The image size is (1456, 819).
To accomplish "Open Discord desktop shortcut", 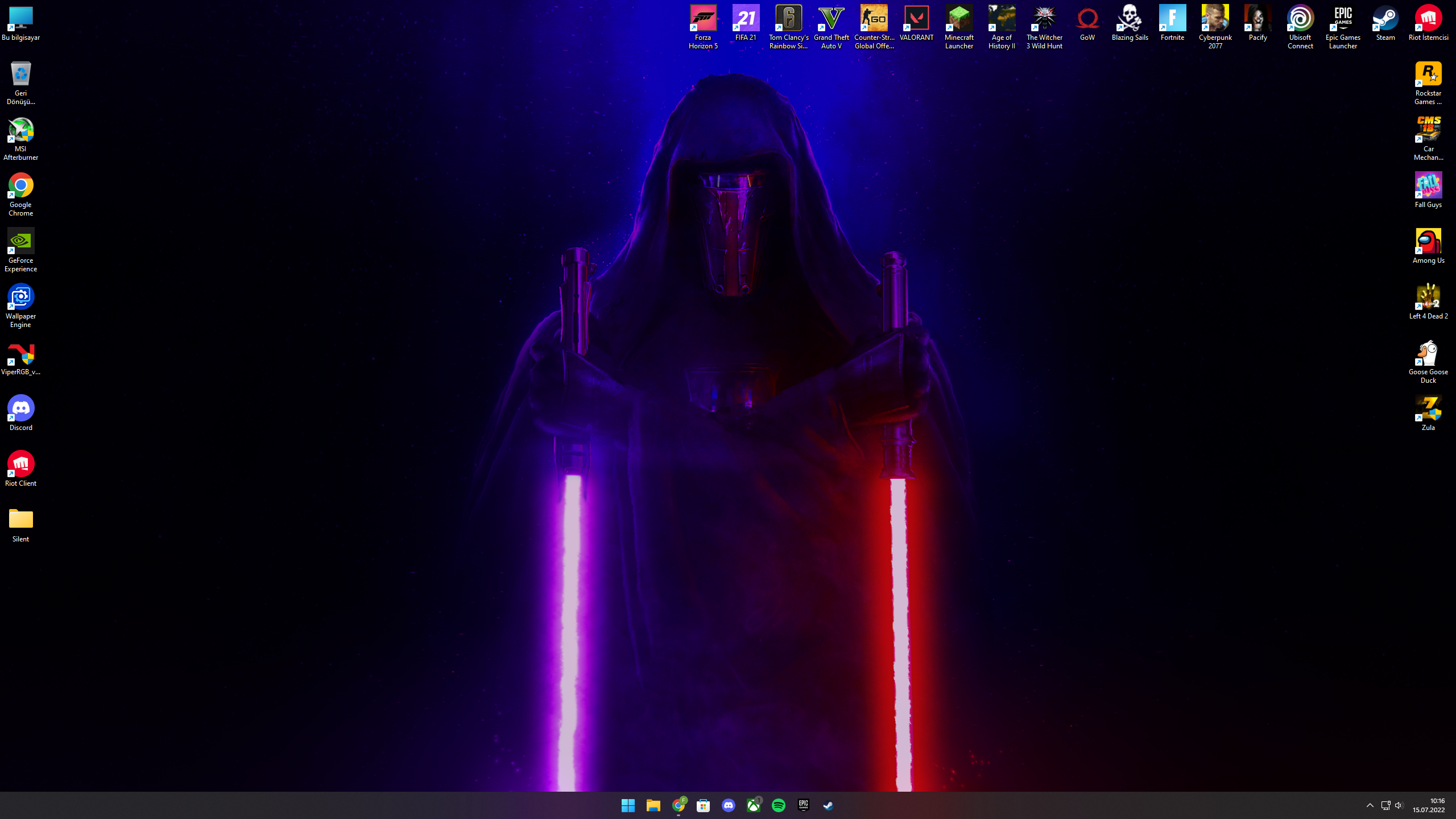I will tap(20, 413).
